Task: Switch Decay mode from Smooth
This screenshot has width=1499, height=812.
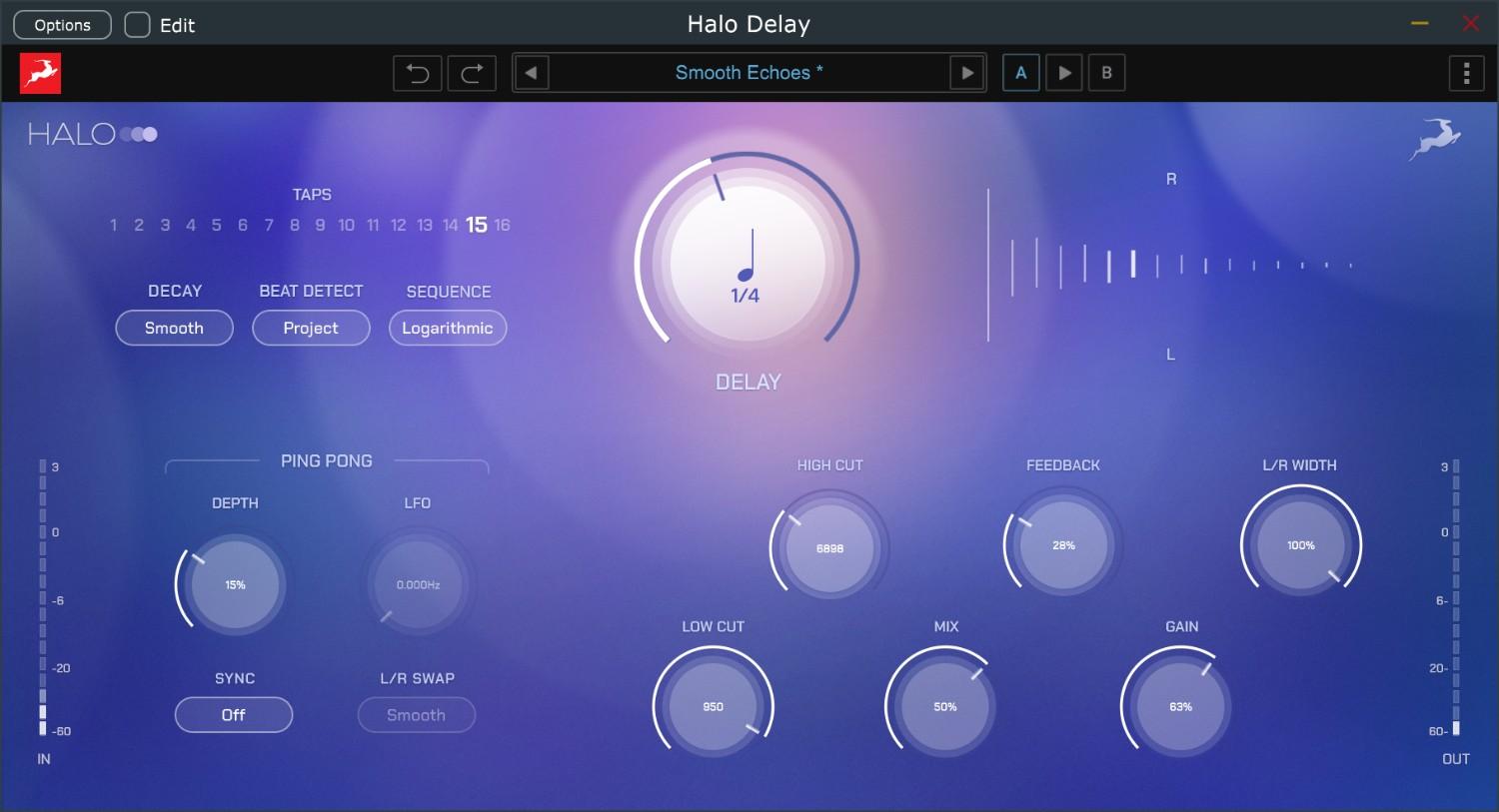Action: pyautogui.click(x=174, y=328)
